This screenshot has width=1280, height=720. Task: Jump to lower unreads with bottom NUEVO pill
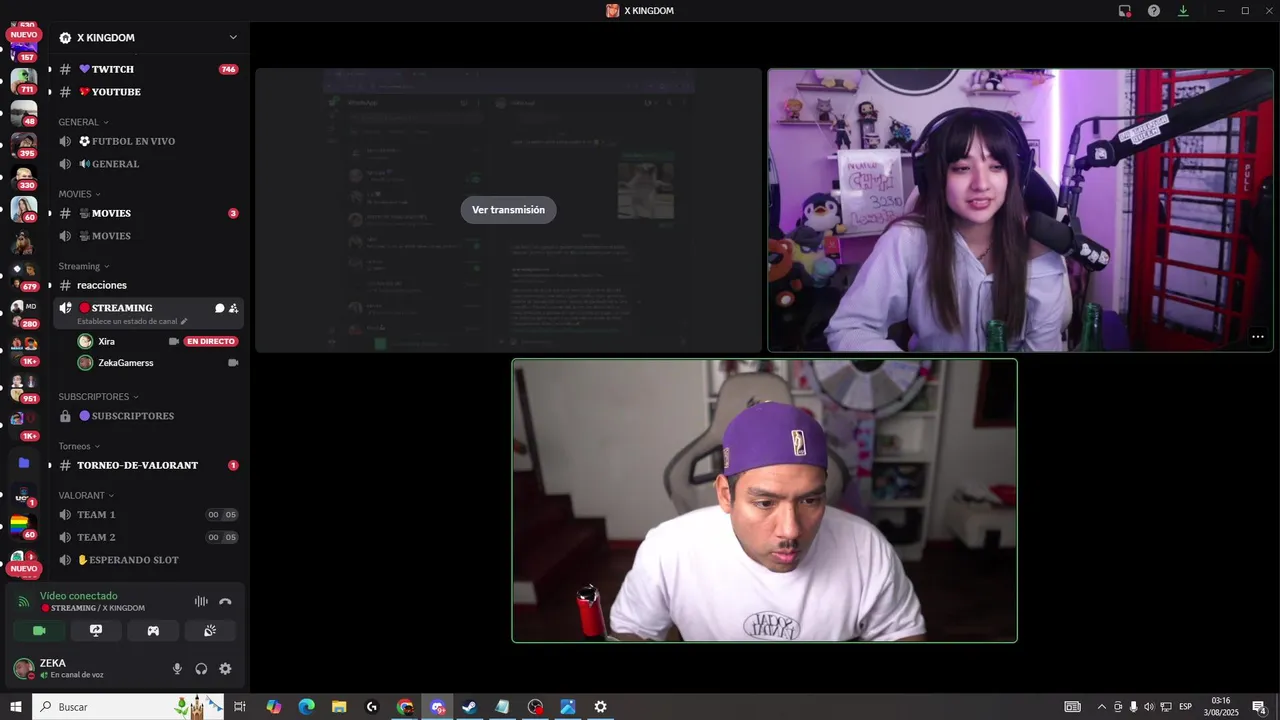24,569
